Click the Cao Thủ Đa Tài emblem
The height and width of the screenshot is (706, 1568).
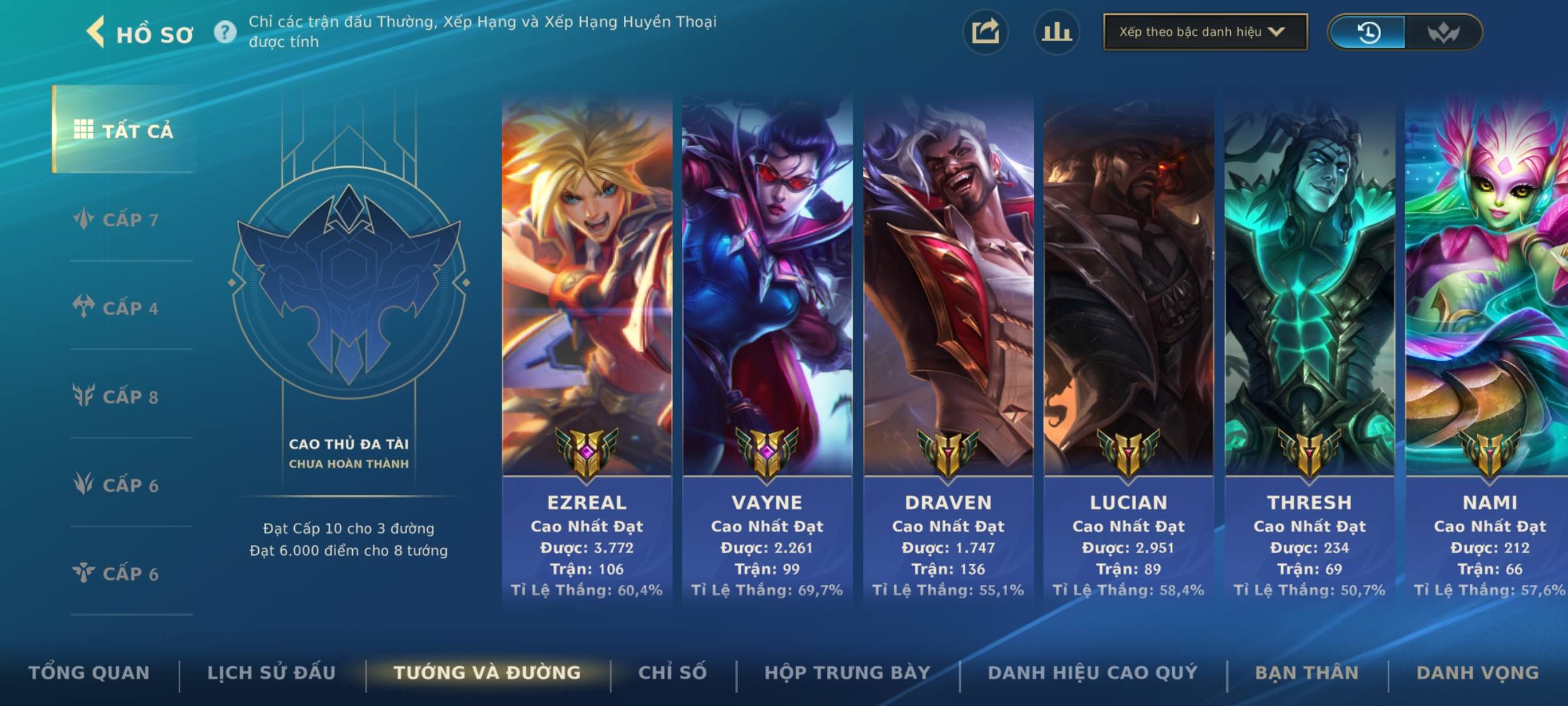coord(349,282)
